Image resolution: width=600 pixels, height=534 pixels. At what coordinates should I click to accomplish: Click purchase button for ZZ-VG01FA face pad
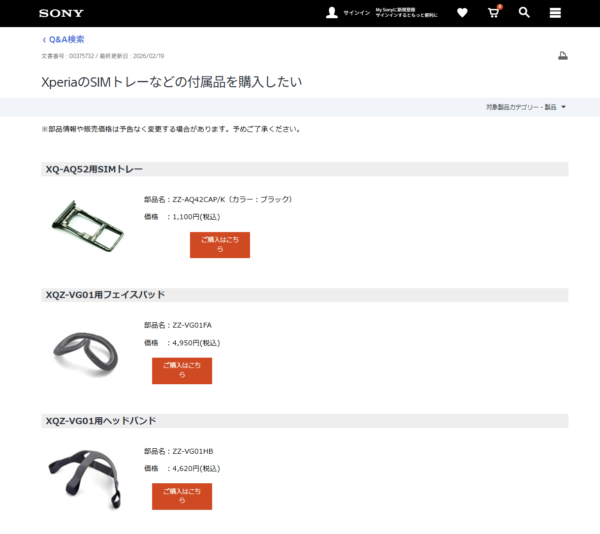pos(182,371)
